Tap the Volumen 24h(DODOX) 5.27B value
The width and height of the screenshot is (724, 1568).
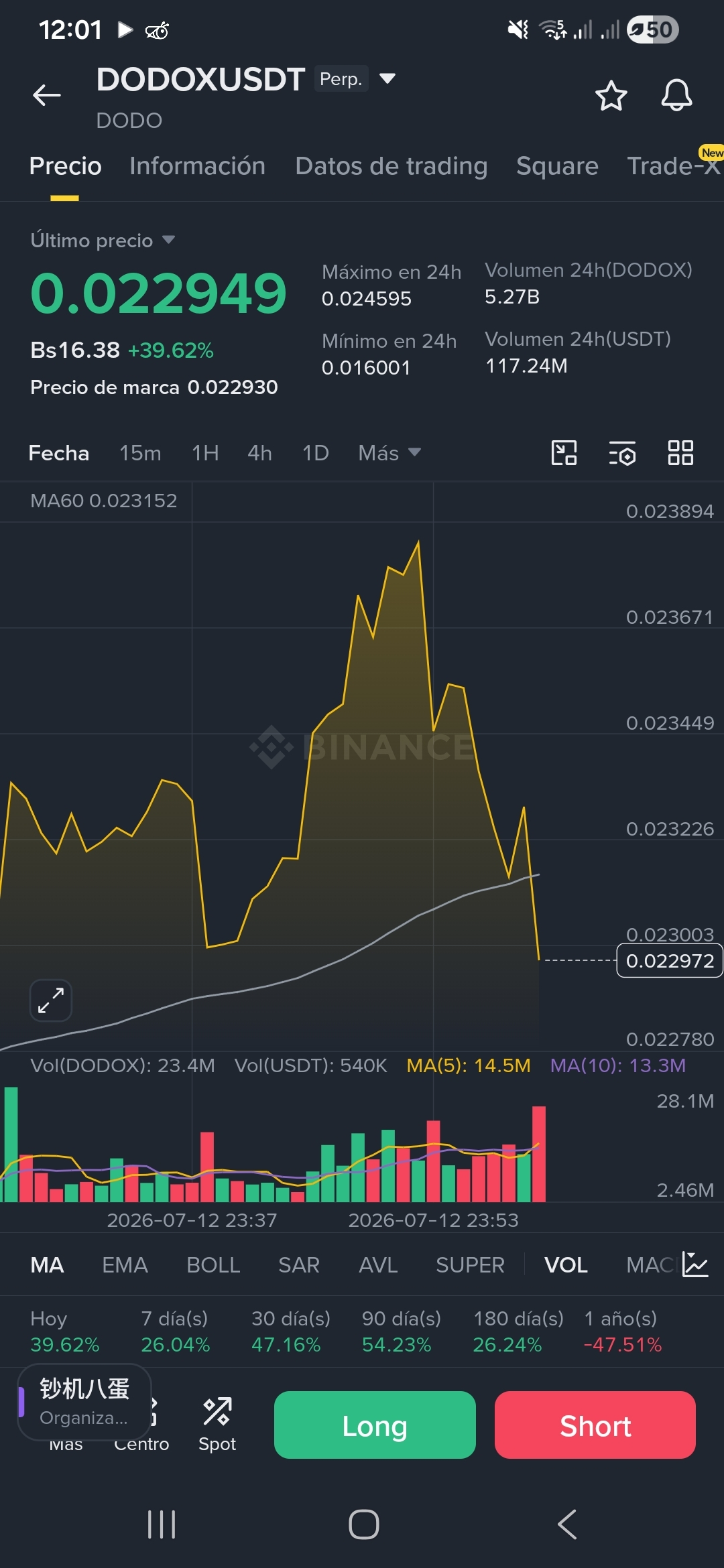coord(512,296)
